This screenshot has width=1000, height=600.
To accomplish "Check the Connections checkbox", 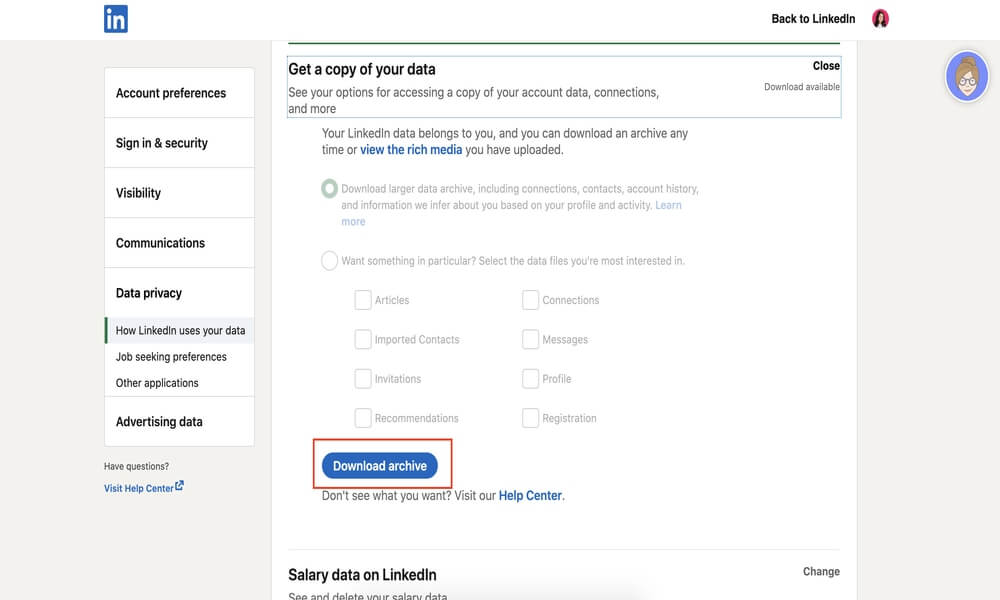I will pyautogui.click(x=530, y=300).
